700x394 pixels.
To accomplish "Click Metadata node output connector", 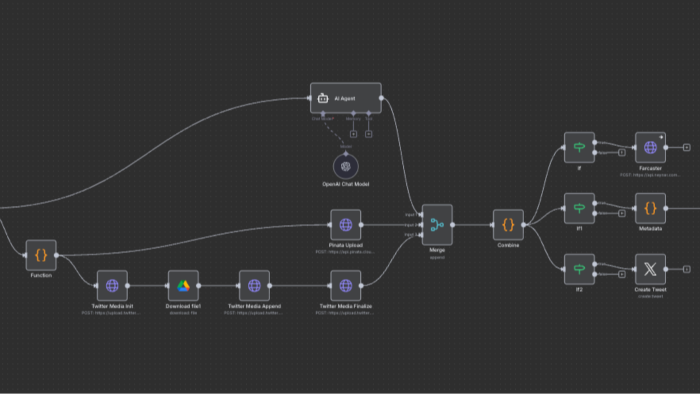I will pos(665,208).
